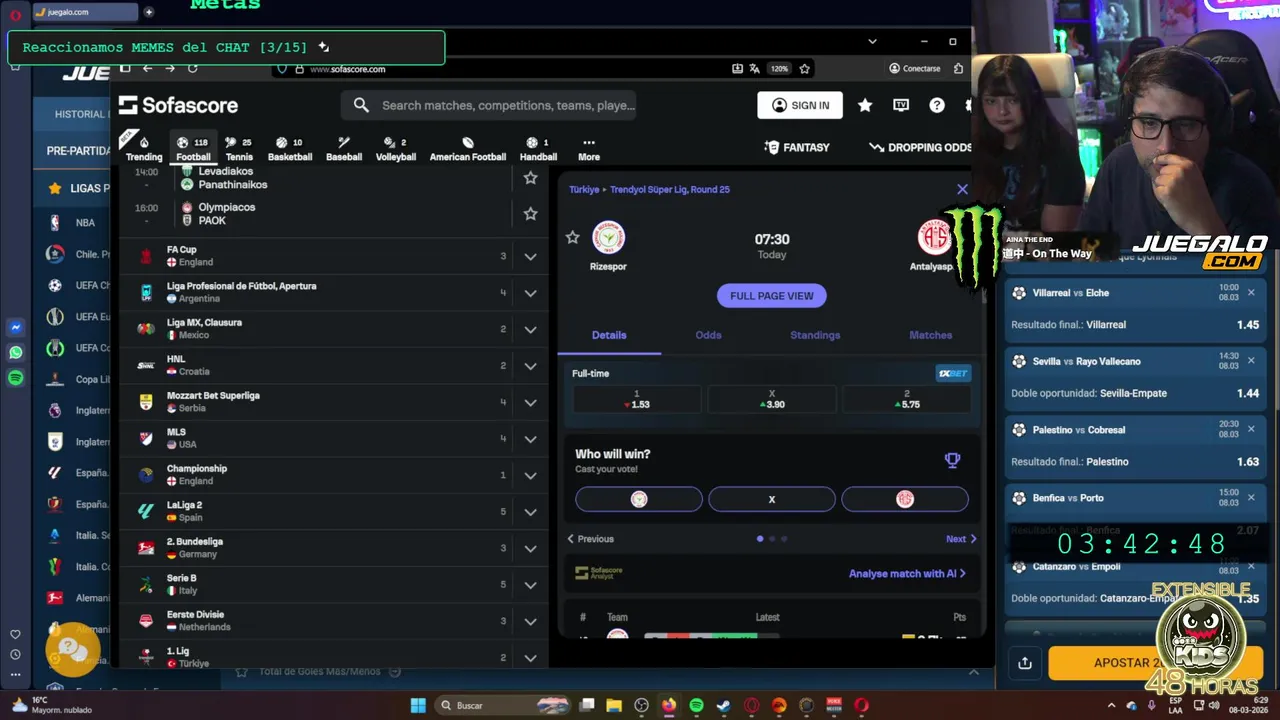Expand the FA Cup England league
Image resolution: width=1280 pixels, height=720 pixels.
point(531,257)
